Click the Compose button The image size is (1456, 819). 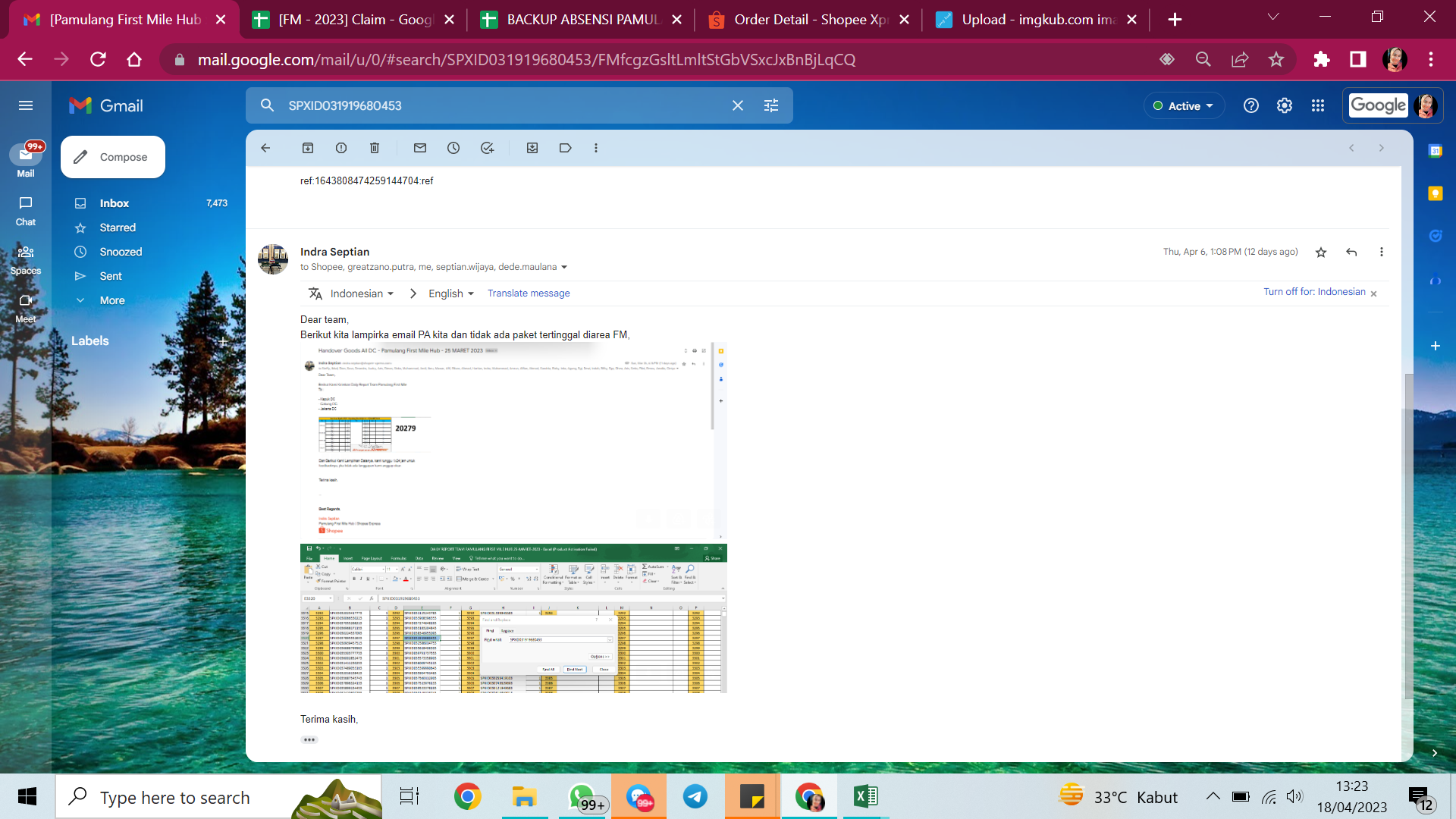pos(113,157)
